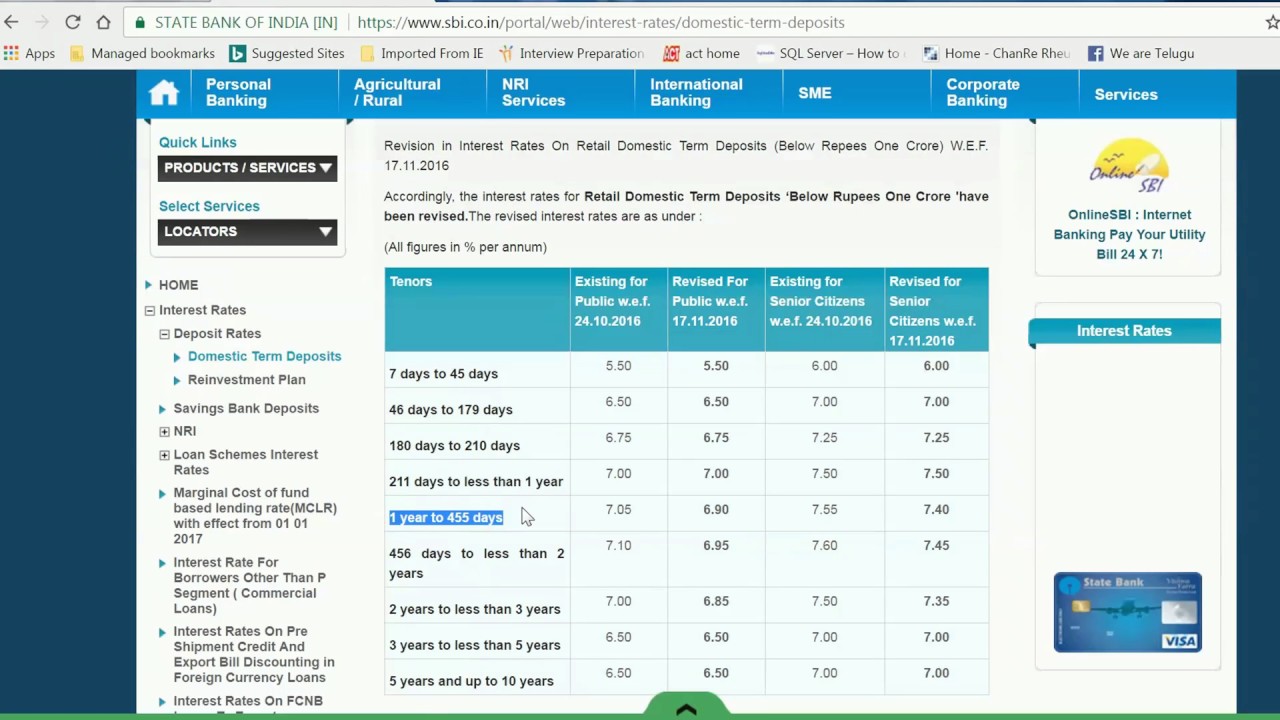Screen dimensions: 1280x720
Task: Open Corporate Banking menu
Action: click(983, 93)
